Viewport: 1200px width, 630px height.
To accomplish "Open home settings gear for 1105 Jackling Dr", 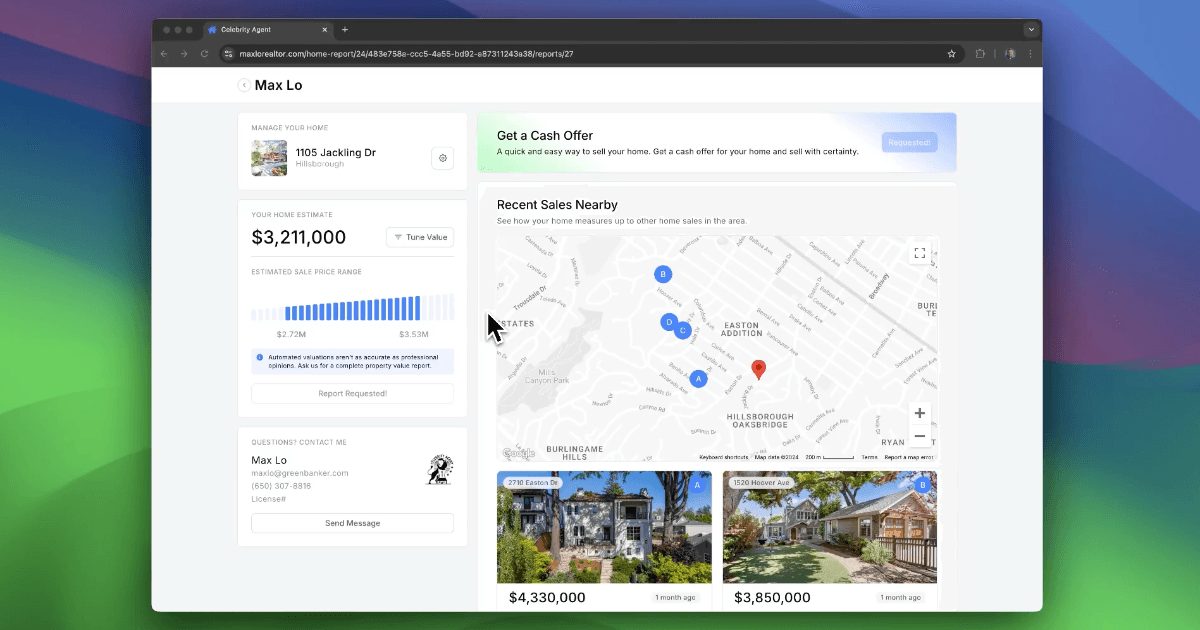I will pos(443,158).
